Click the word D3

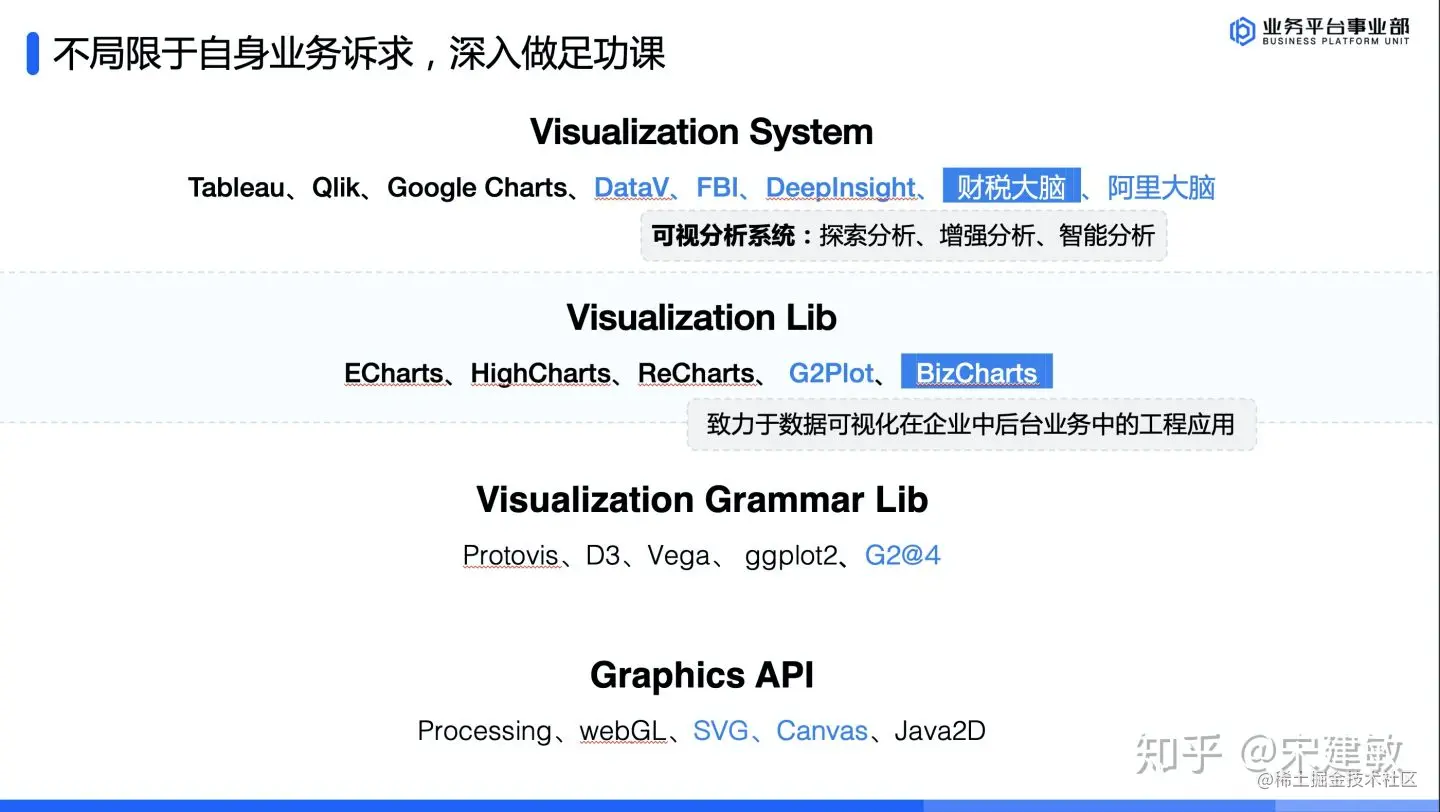coord(603,555)
